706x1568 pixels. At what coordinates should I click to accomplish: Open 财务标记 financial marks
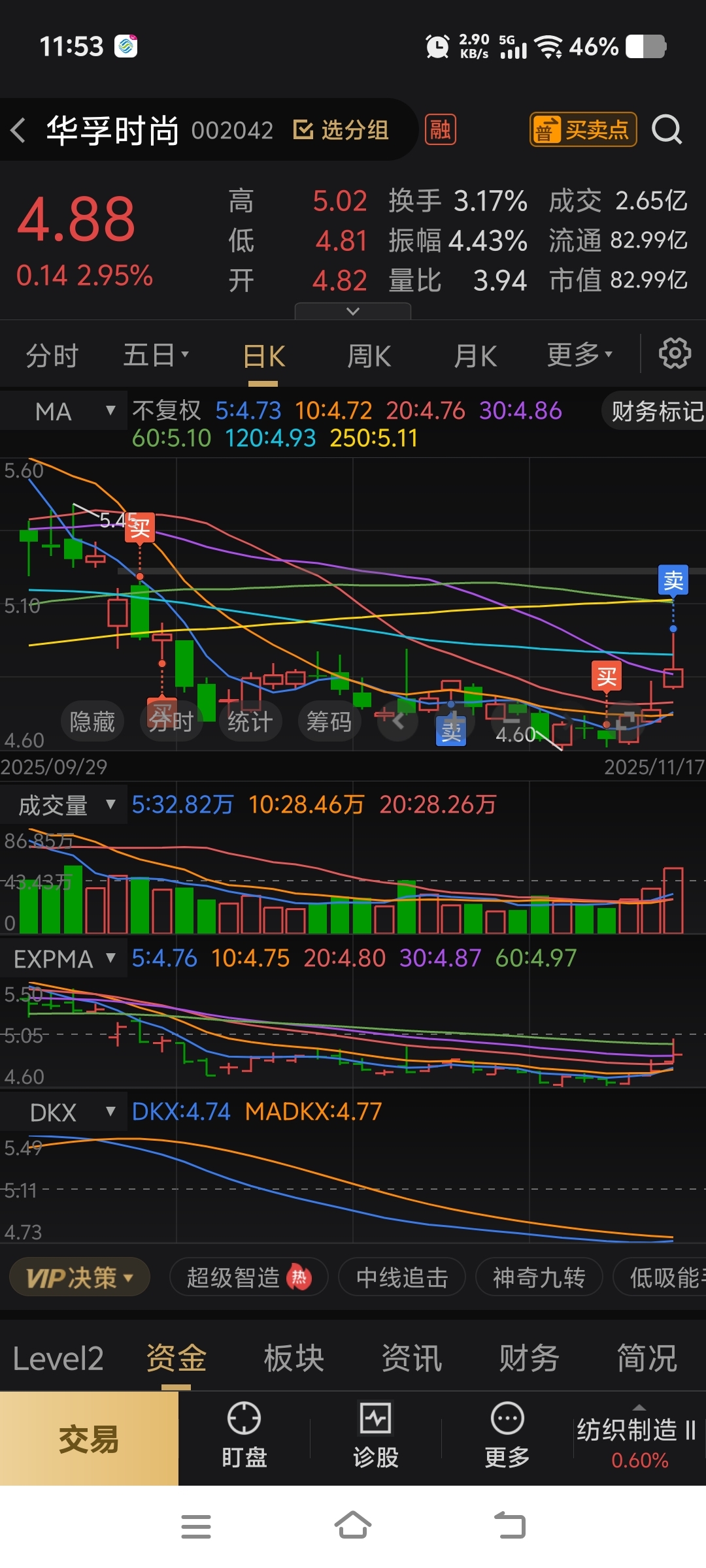(x=654, y=411)
